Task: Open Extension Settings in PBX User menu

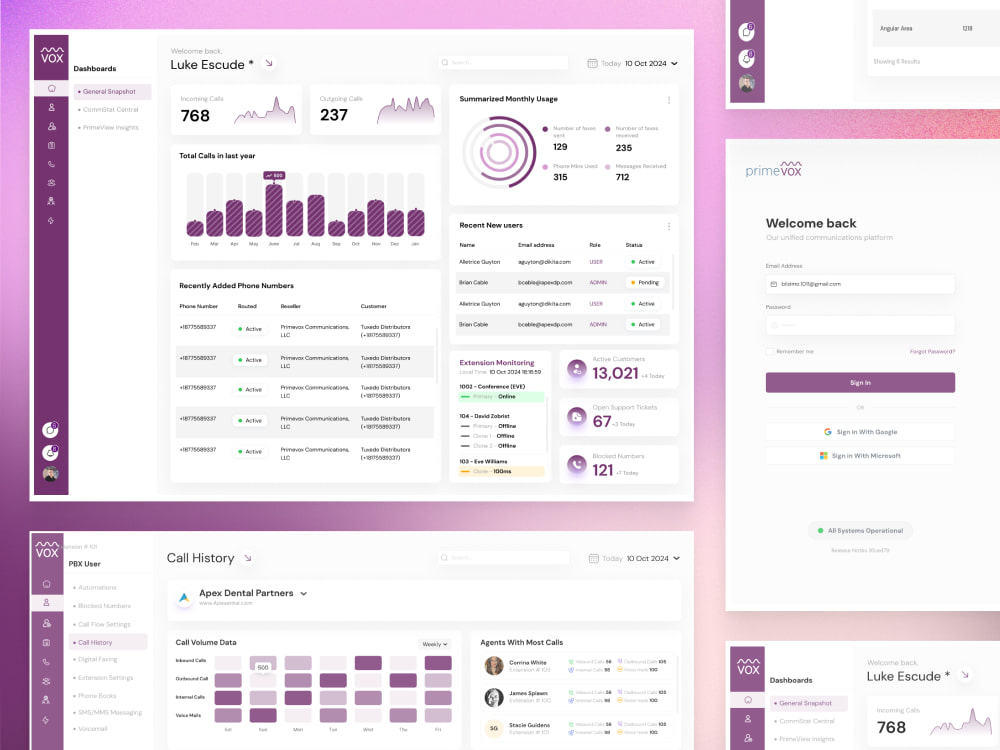Action: point(105,677)
